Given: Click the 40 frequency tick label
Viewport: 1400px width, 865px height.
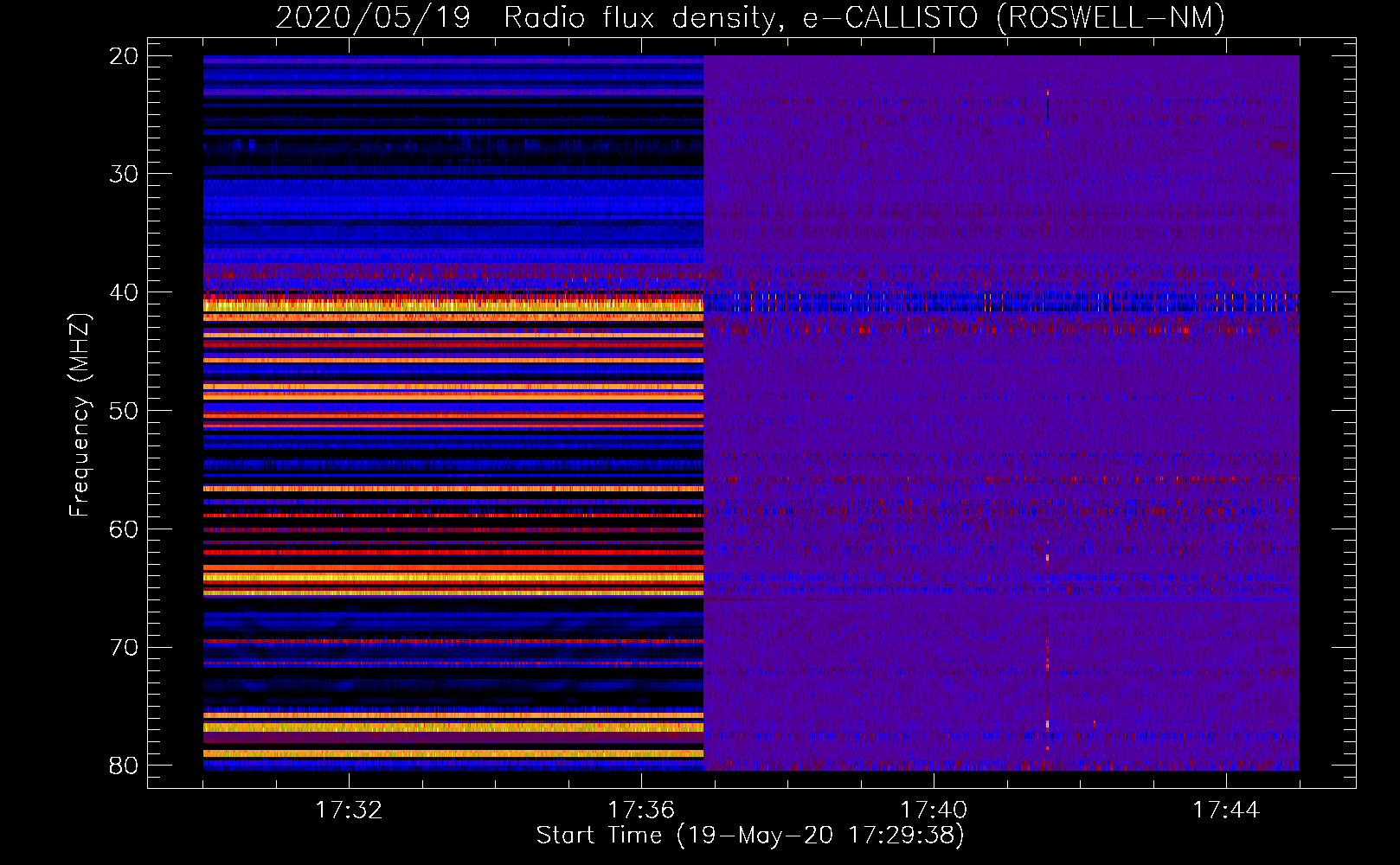Looking at the screenshot, I should coord(124,292).
